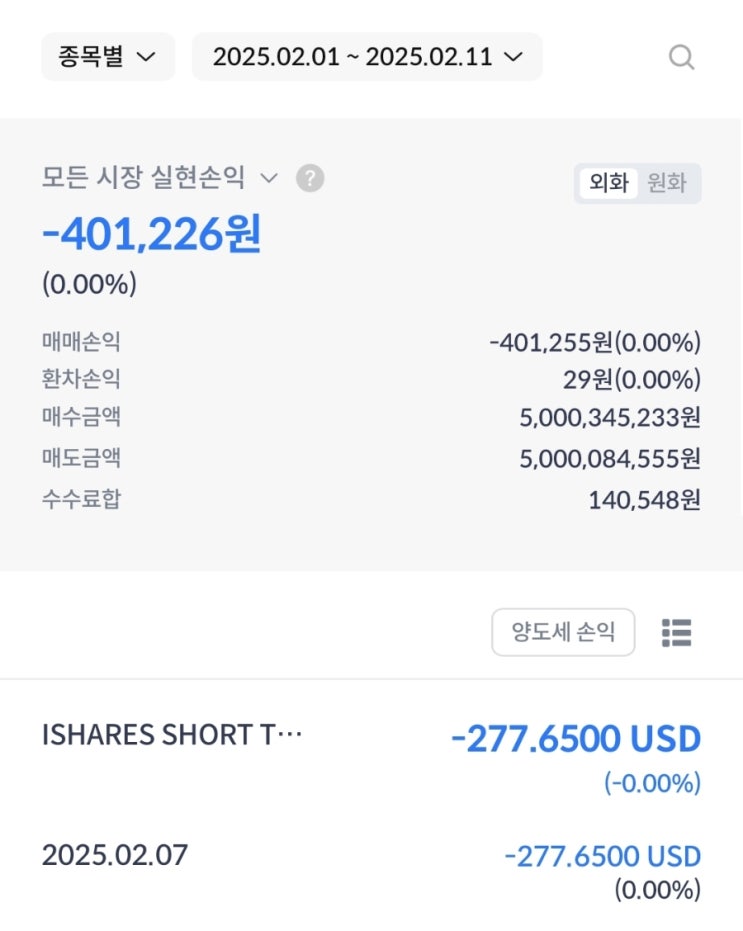Viewport: 743px width, 931px height.
Task: Select 원화 currency toggle option
Action: 667,183
